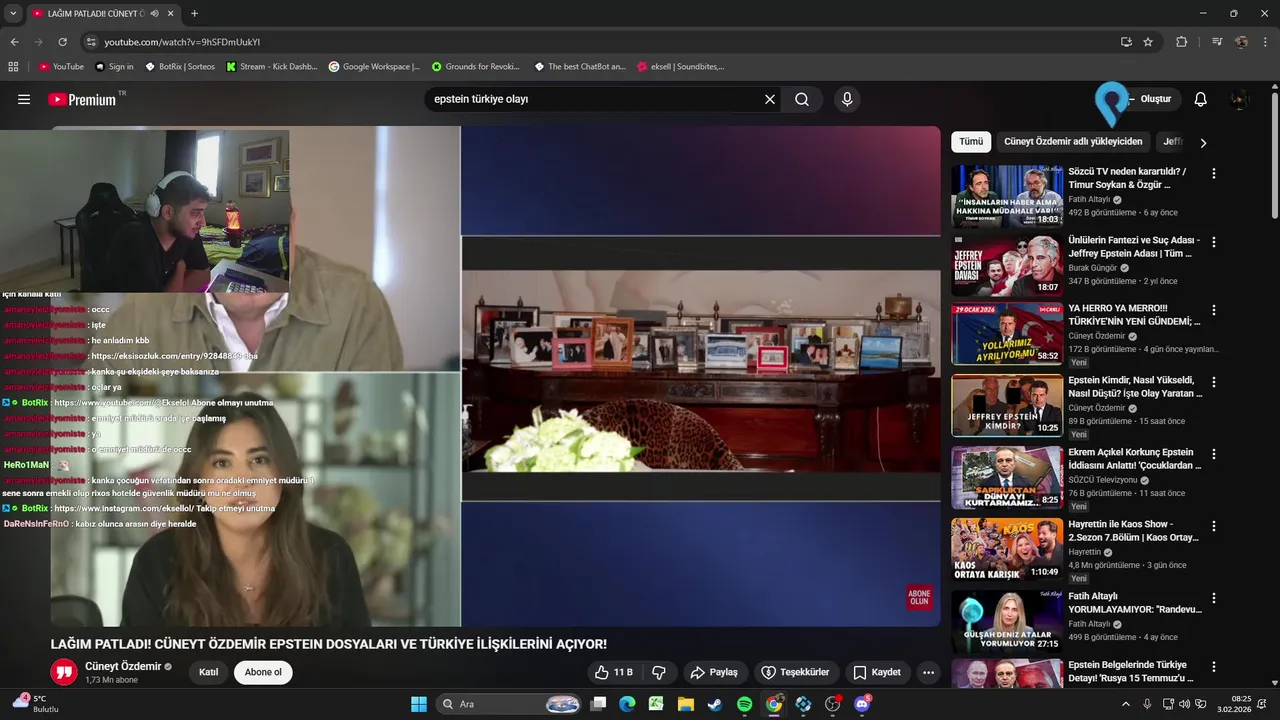1280x720 pixels.
Task: Open Sözcü TV neden karartıldı thumbnail
Action: click(x=1007, y=196)
